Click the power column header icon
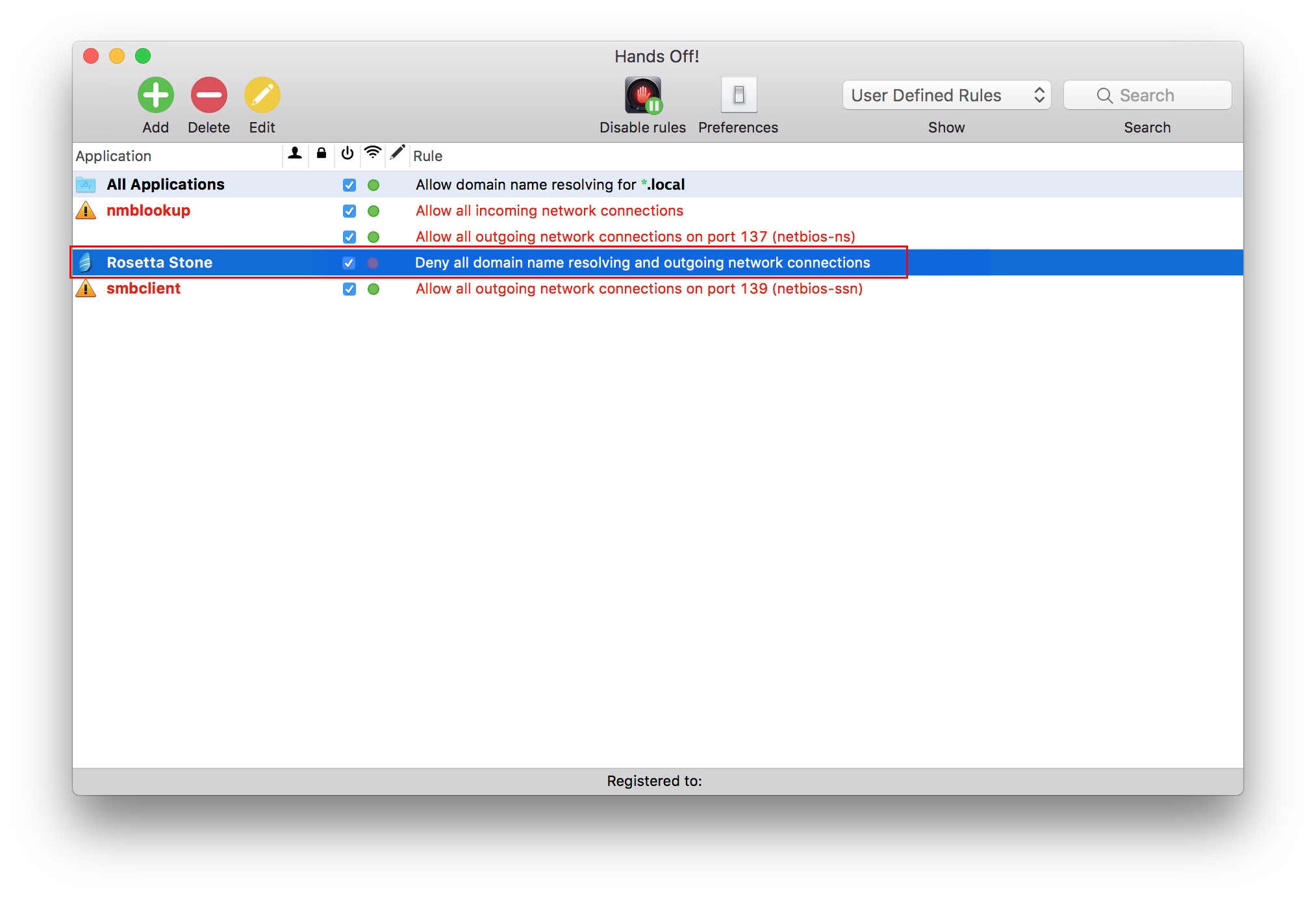 coord(348,154)
